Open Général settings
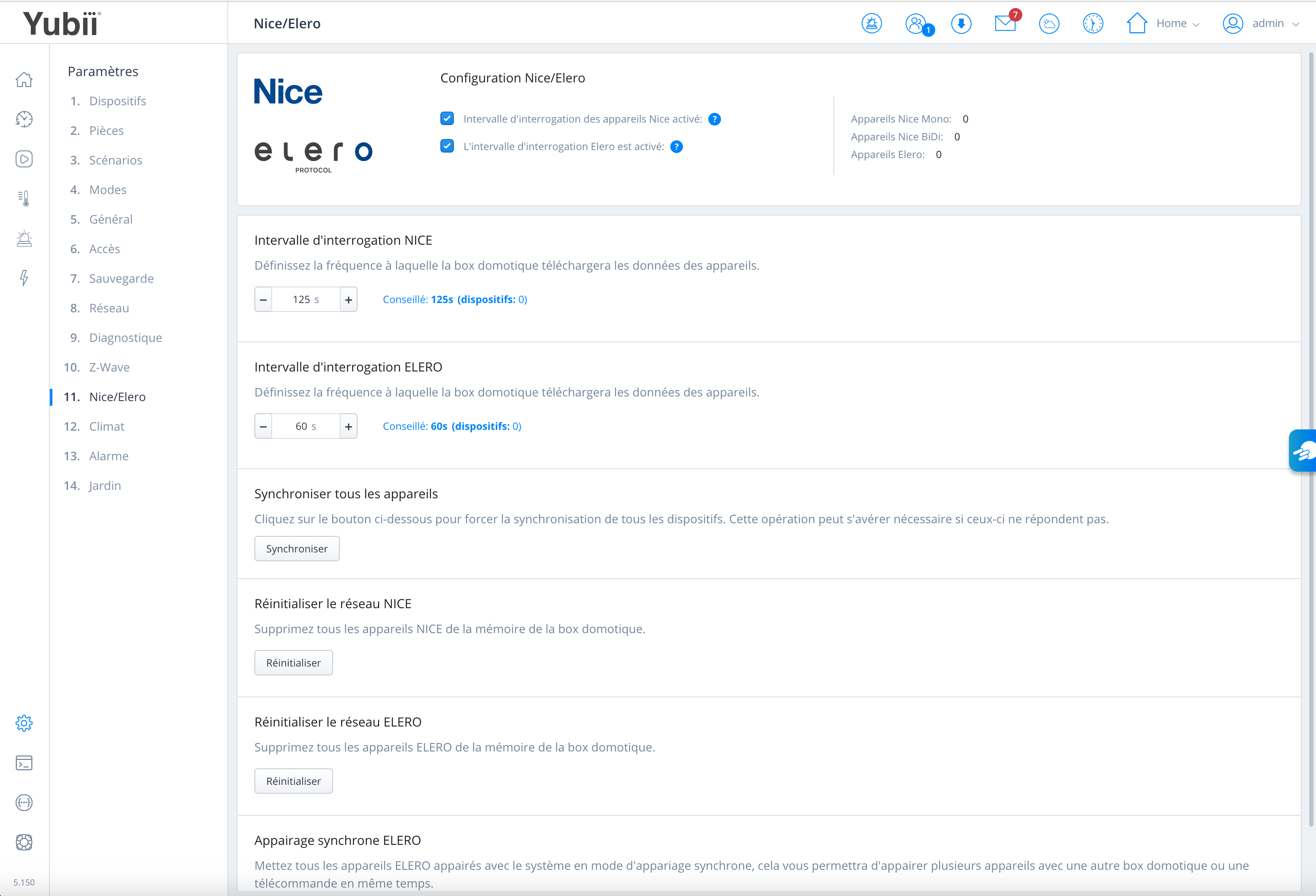Image resolution: width=1316 pixels, height=896 pixels. [111, 219]
